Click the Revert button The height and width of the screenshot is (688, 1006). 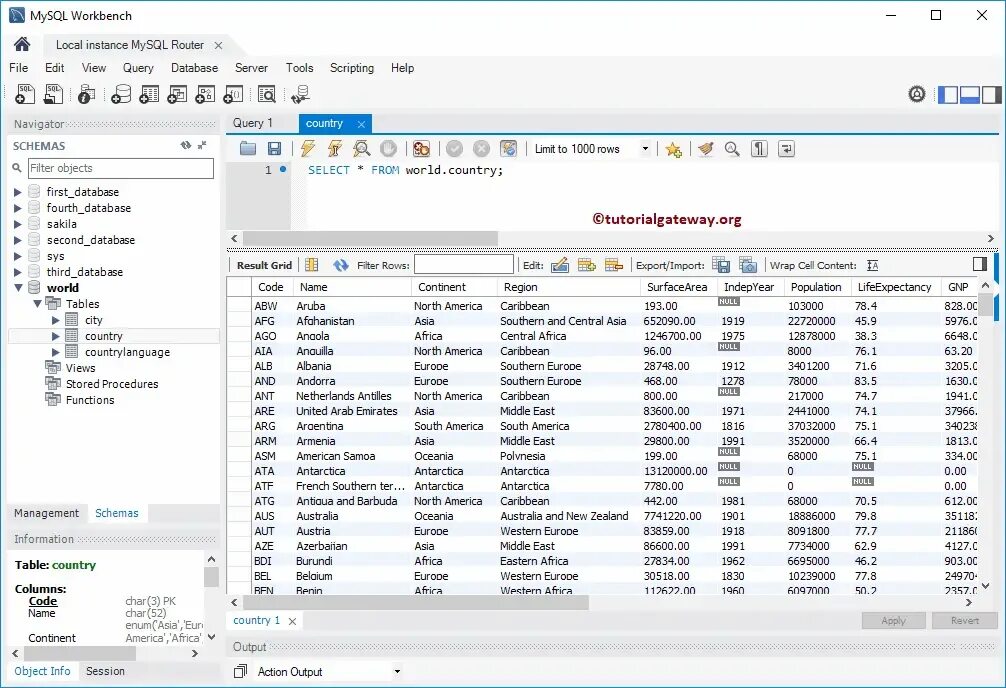tap(965, 621)
